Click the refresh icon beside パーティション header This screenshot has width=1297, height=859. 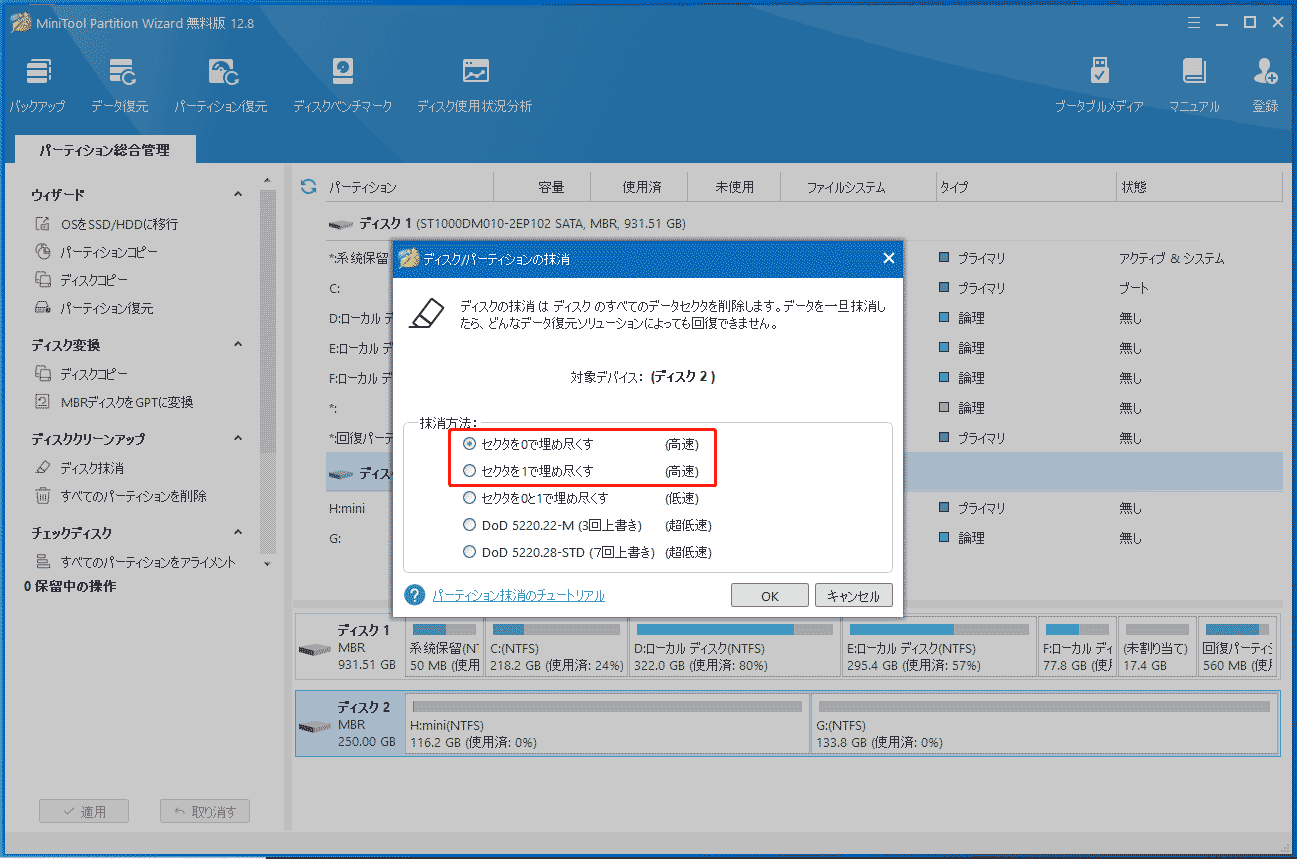[309, 187]
